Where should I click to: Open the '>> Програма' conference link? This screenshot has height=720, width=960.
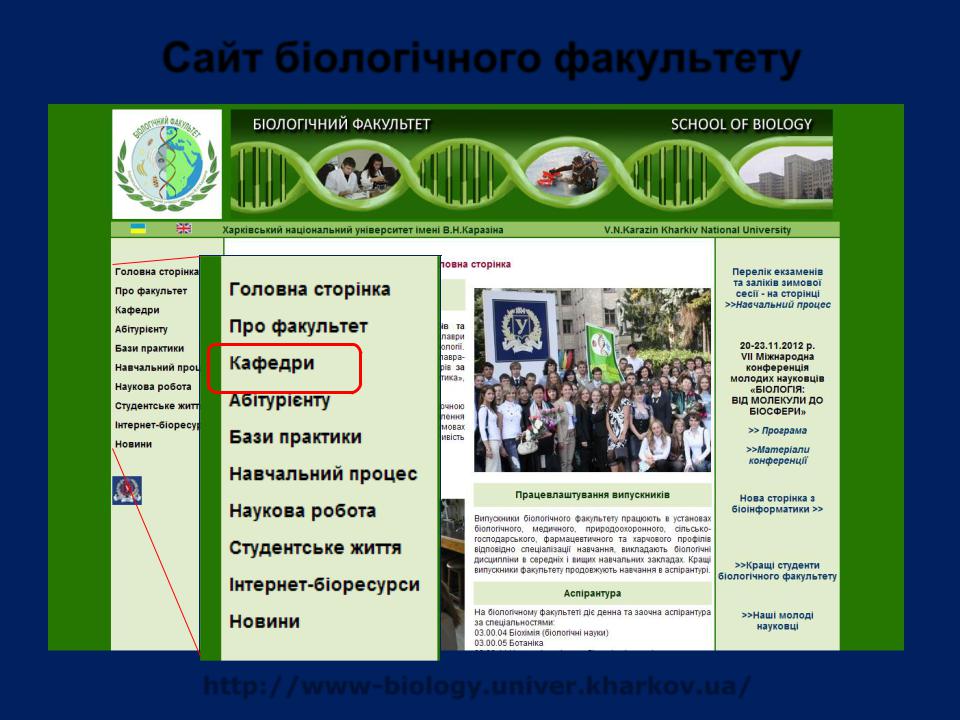[x=778, y=430]
